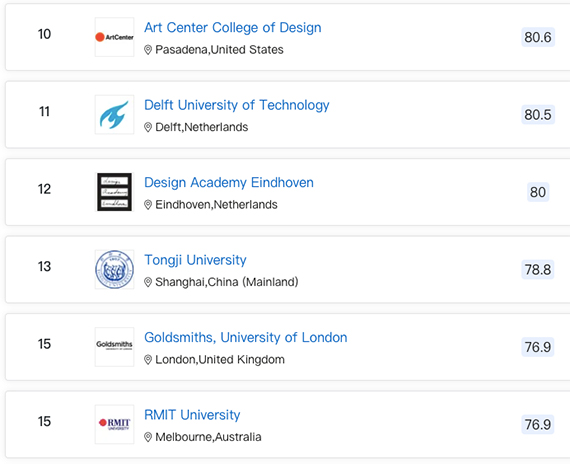Click the 80.6 score badge
Image resolution: width=570 pixels, height=464 pixels.
click(x=538, y=37)
